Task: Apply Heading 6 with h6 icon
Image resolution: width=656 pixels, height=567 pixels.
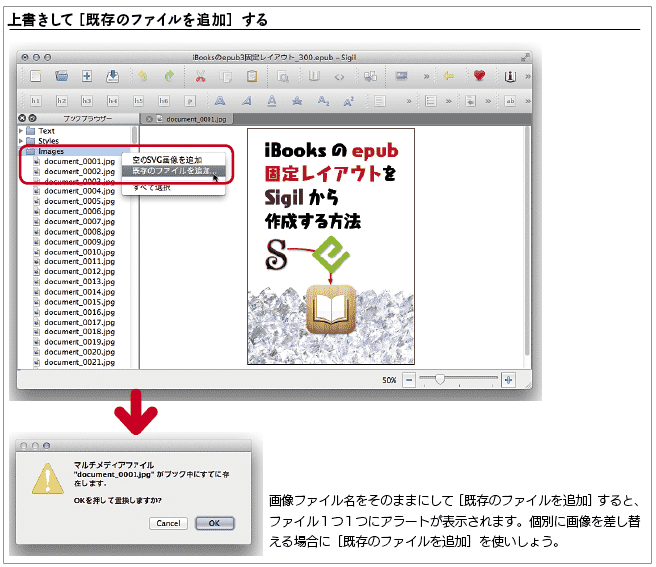Action: click(x=164, y=101)
